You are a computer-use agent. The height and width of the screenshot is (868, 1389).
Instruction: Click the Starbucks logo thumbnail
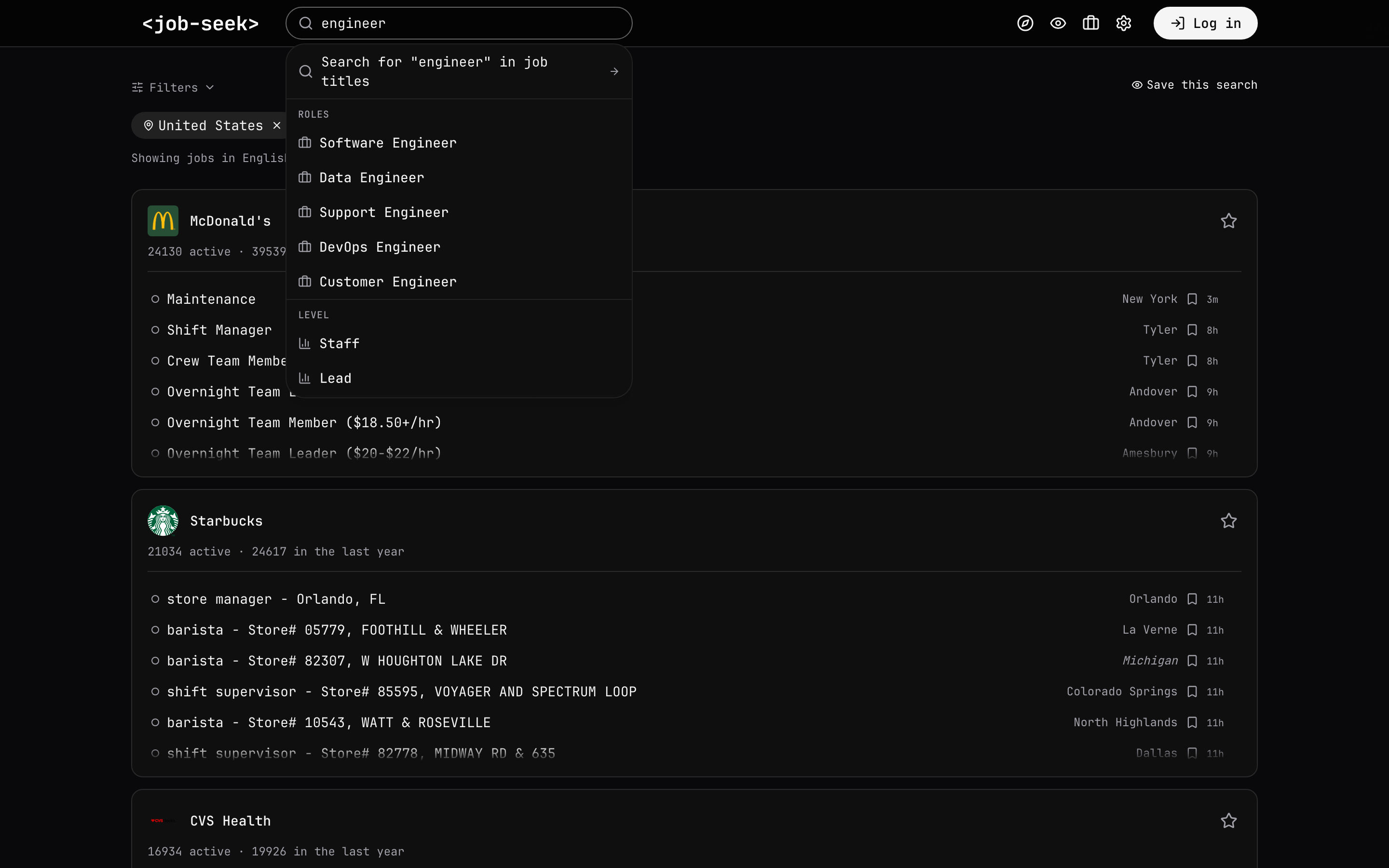pyautogui.click(x=163, y=521)
